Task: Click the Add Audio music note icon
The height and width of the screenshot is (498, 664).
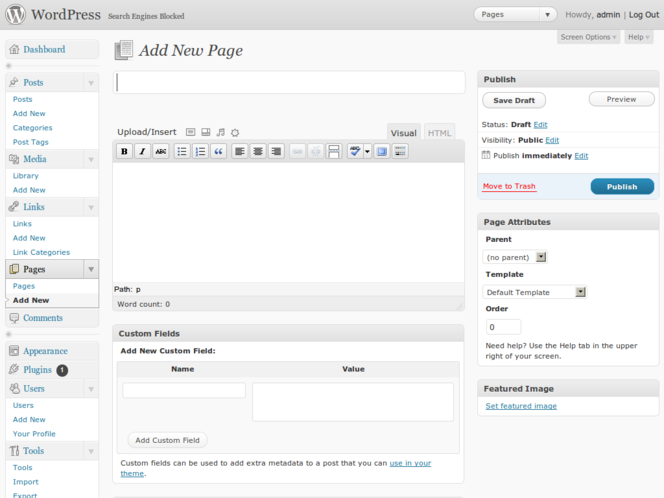Action: (220, 132)
